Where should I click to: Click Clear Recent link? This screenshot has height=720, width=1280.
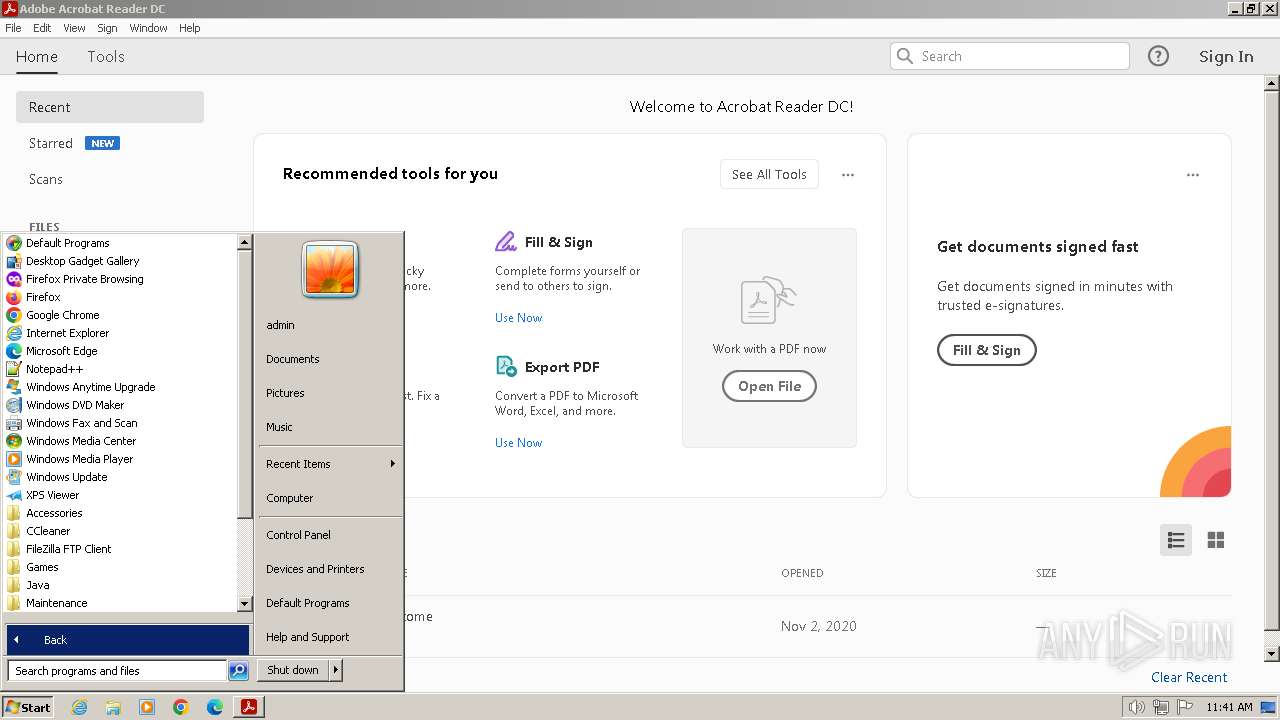pyautogui.click(x=1189, y=677)
